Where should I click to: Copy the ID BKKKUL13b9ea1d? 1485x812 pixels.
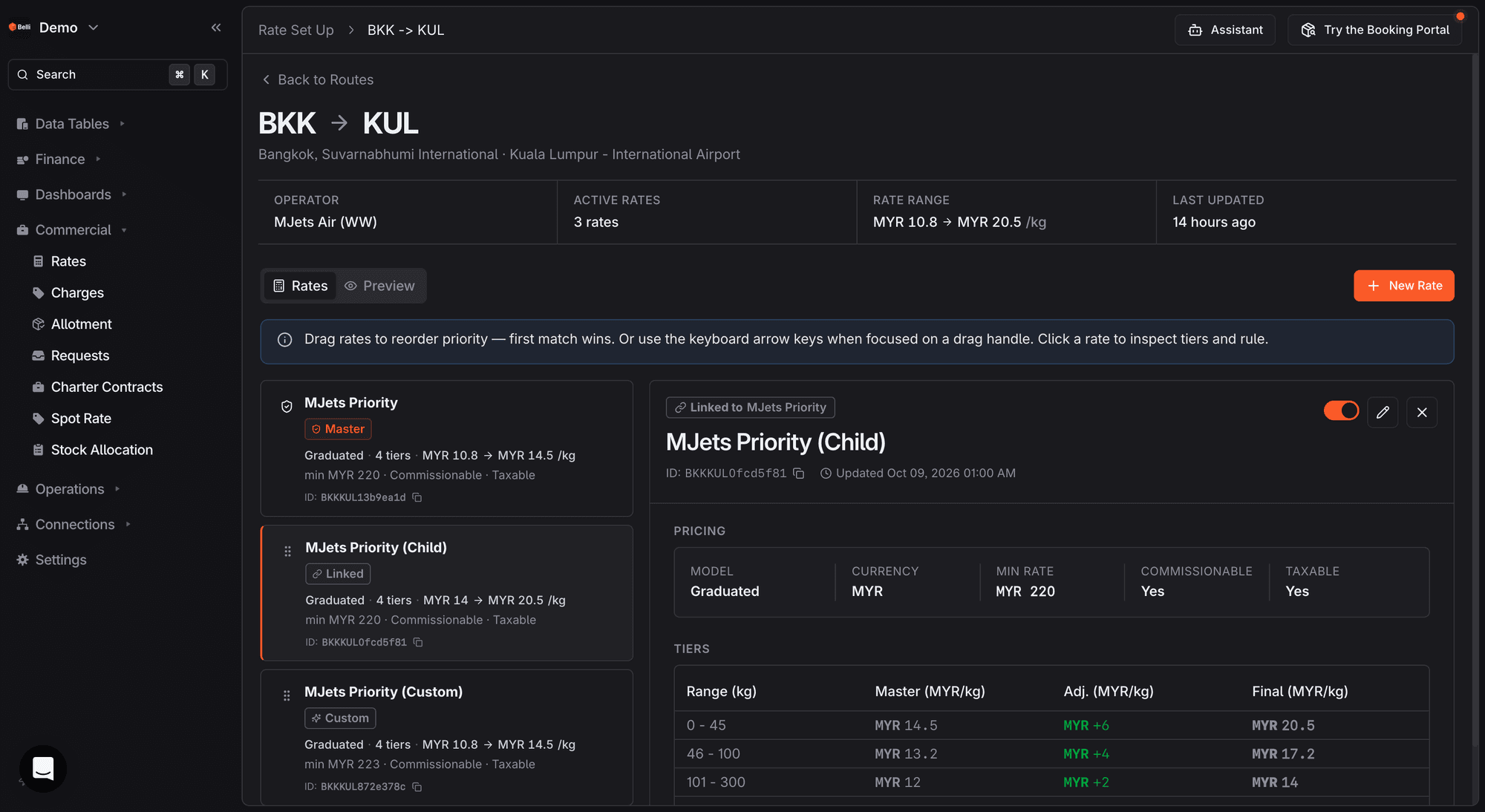417,497
